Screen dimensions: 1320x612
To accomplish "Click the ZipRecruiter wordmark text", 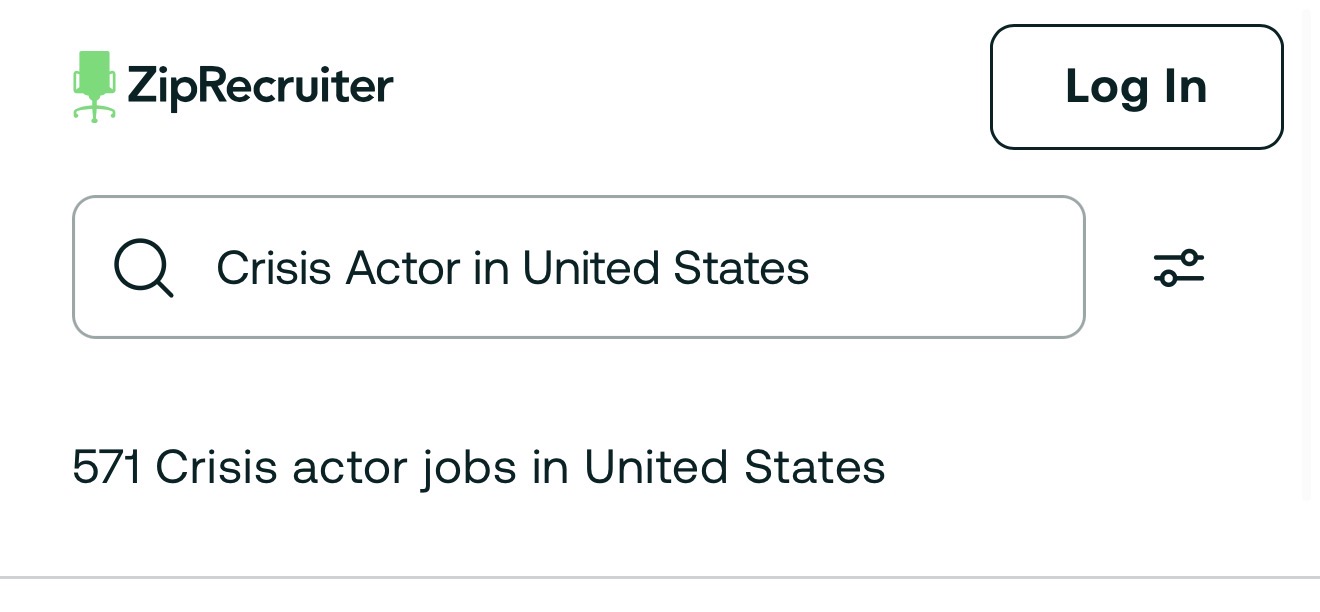I will tap(260, 86).
